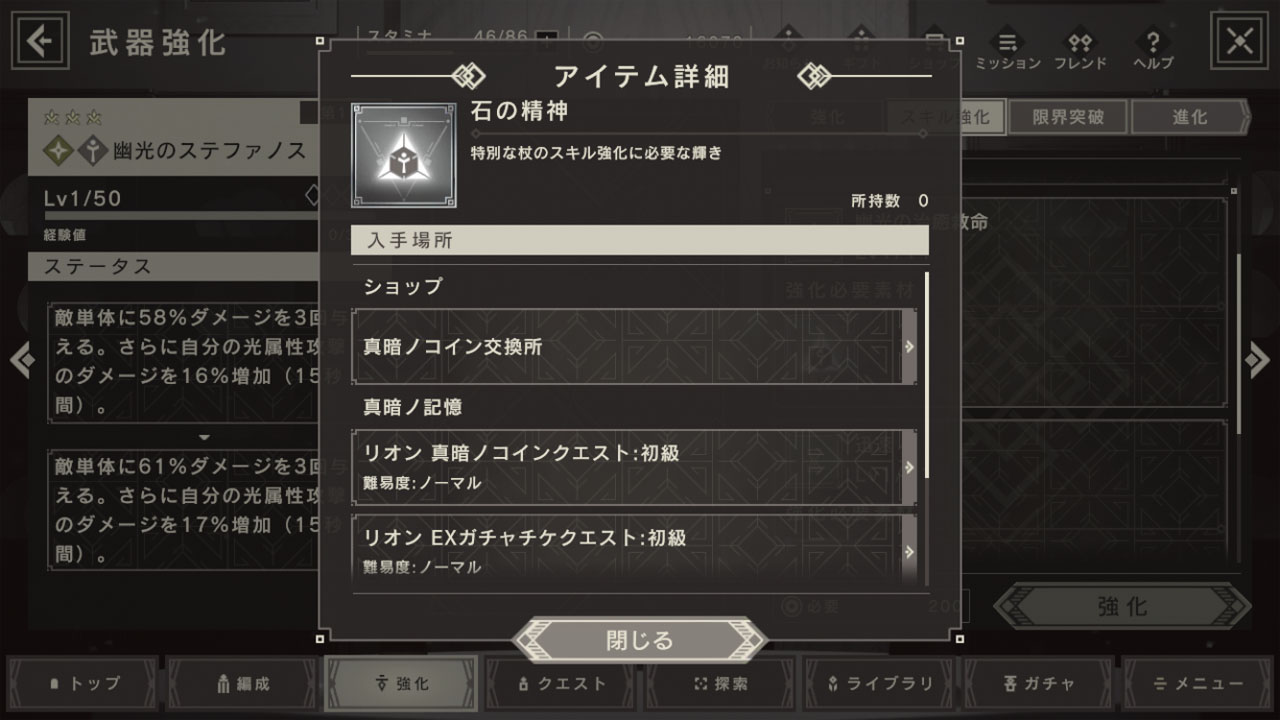Click the 石の精神 item thumbnail
1280x720 pixels.
pos(404,156)
